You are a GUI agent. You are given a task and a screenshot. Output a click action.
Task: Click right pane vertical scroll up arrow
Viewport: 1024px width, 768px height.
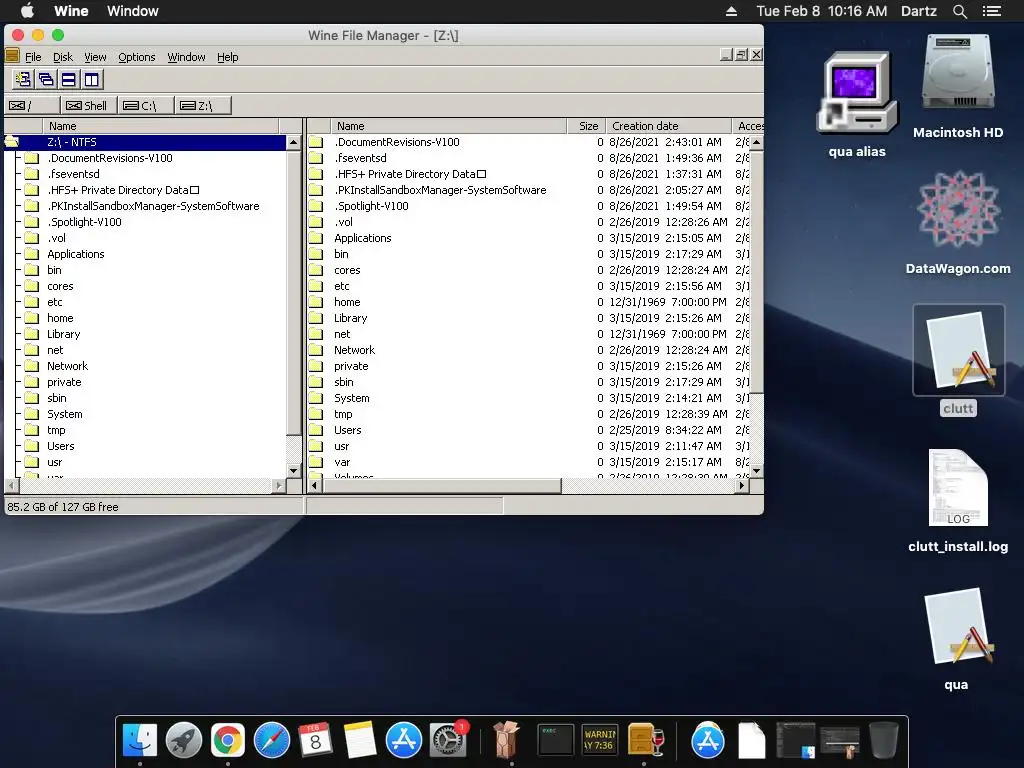pos(756,142)
